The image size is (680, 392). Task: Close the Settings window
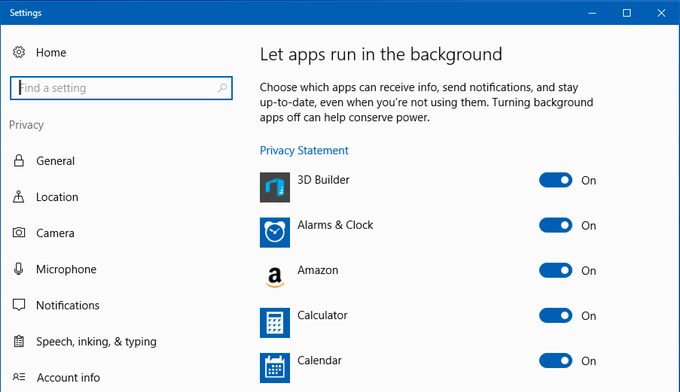point(661,13)
